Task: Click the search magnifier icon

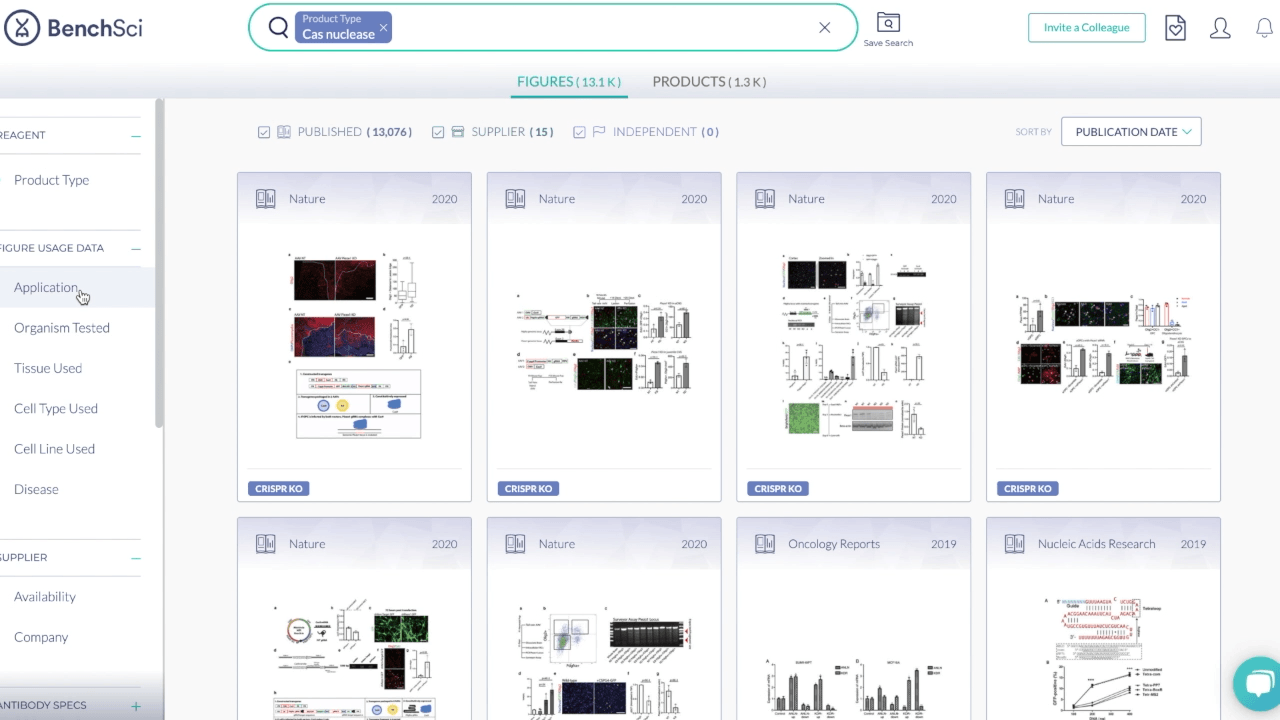Action: (x=278, y=27)
